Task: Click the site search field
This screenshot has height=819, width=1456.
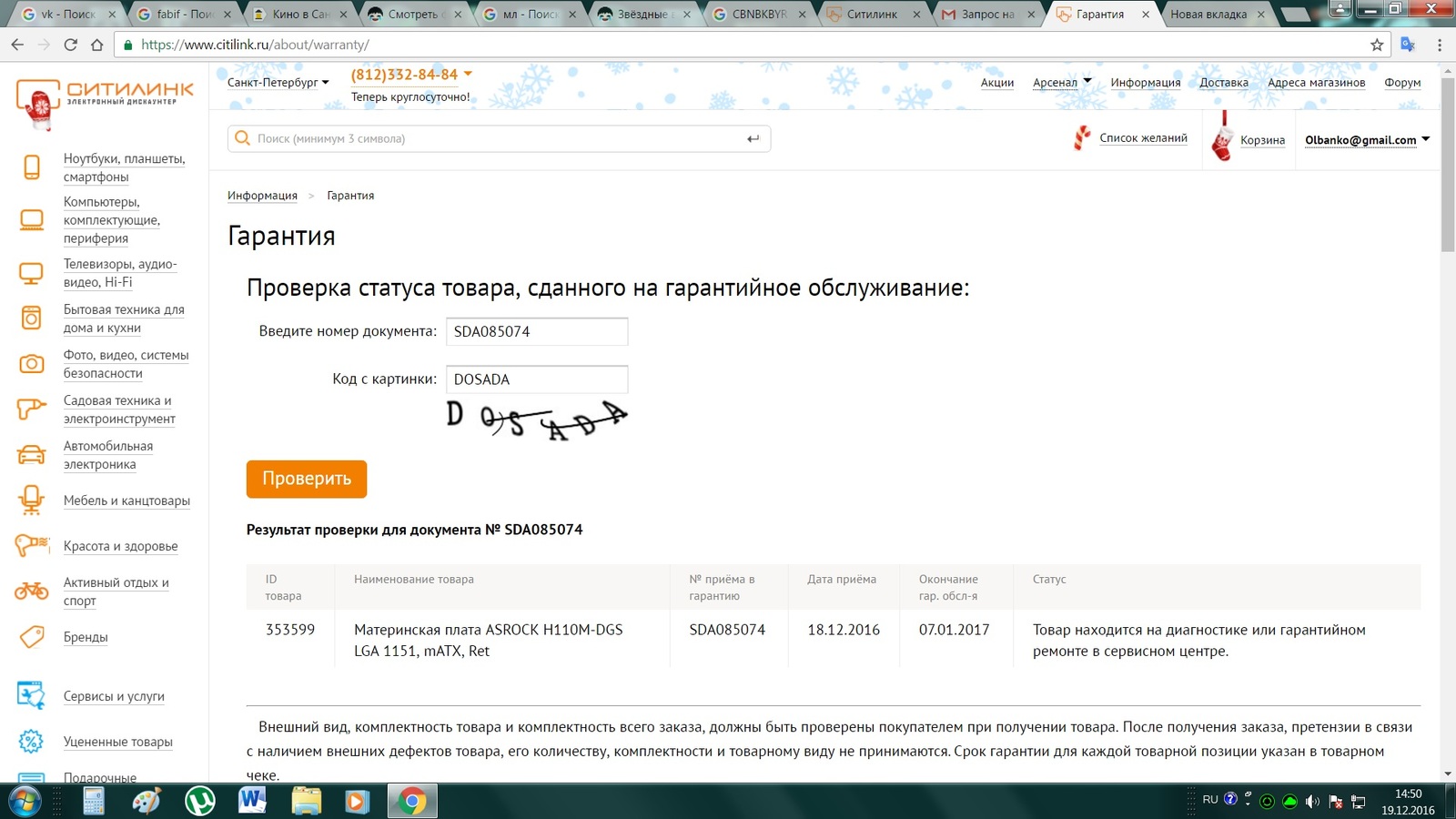Action: tap(499, 138)
